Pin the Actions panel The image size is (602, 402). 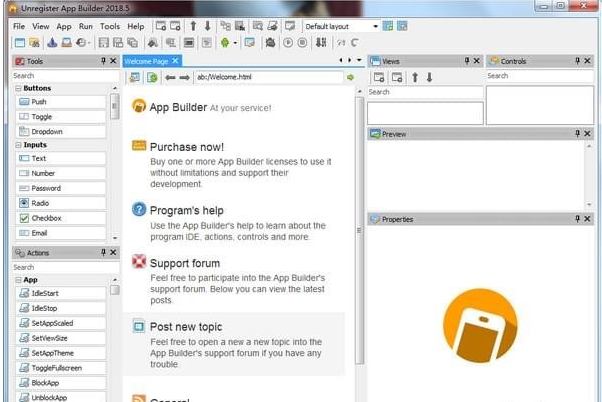(x=103, y=252)
